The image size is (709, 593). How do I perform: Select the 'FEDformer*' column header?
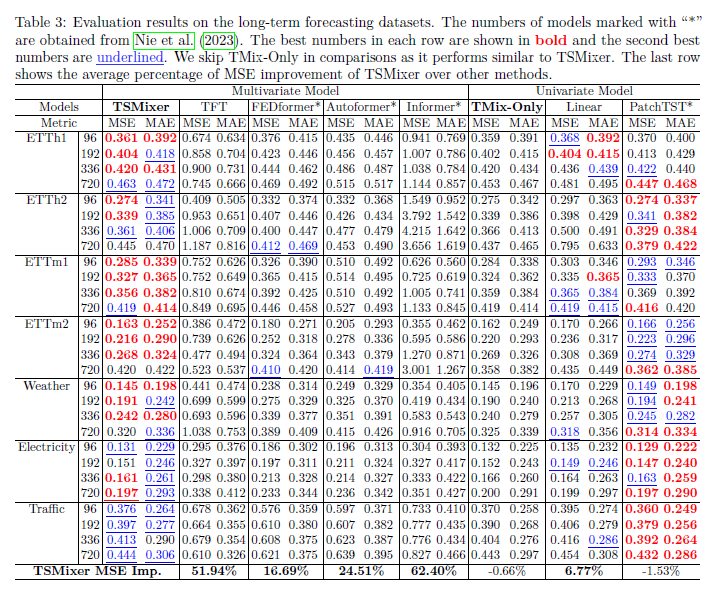point(286,107)
